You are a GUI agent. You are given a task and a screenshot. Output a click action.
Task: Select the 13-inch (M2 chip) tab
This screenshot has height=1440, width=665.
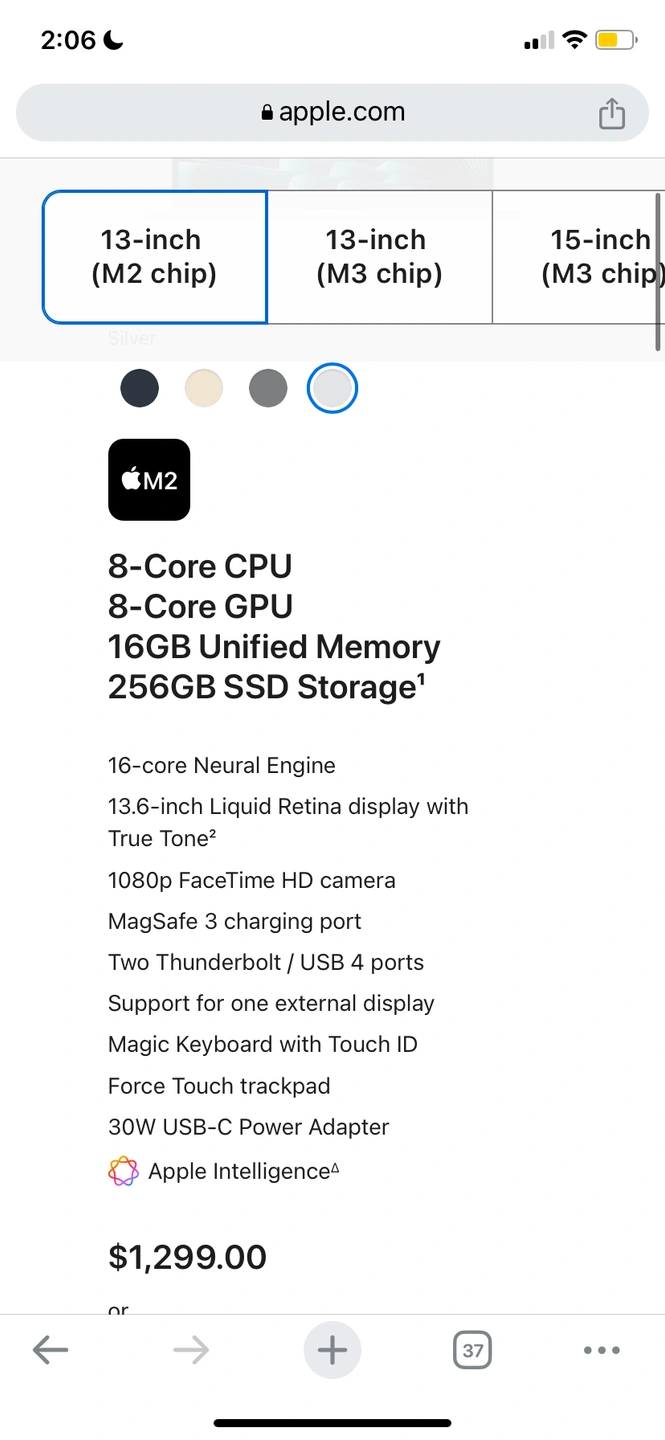tap(154, 257)
